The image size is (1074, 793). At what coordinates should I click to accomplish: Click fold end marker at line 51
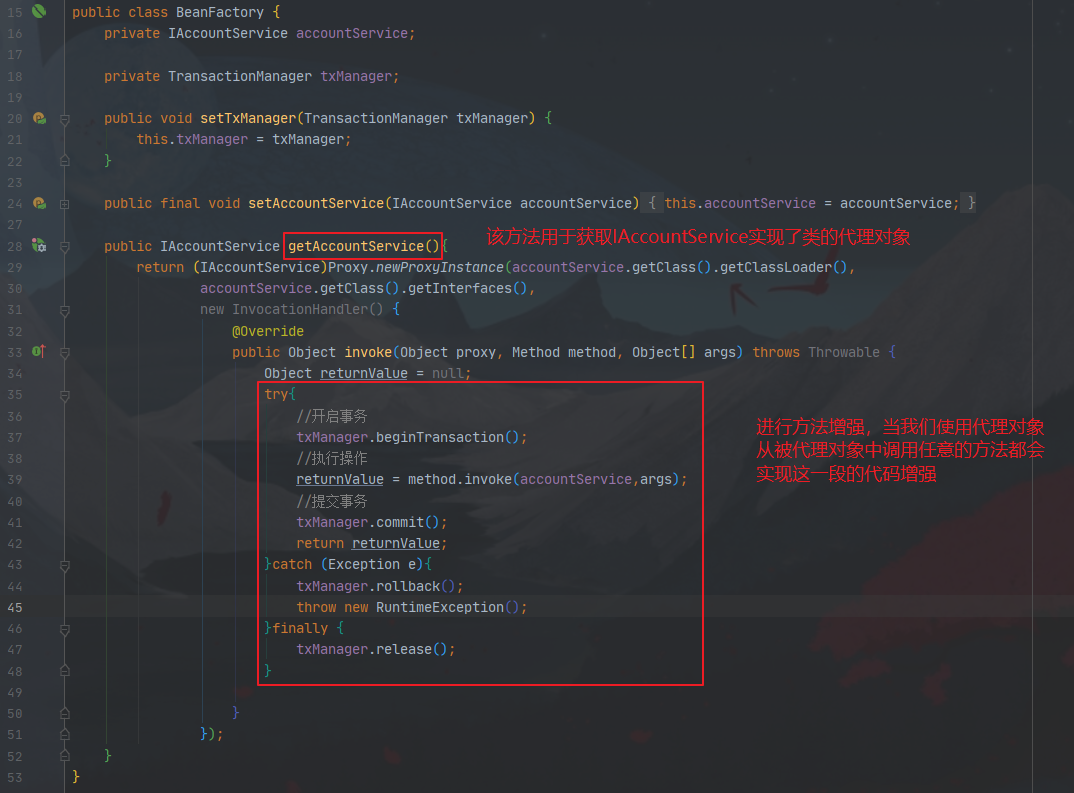point(64,735)
